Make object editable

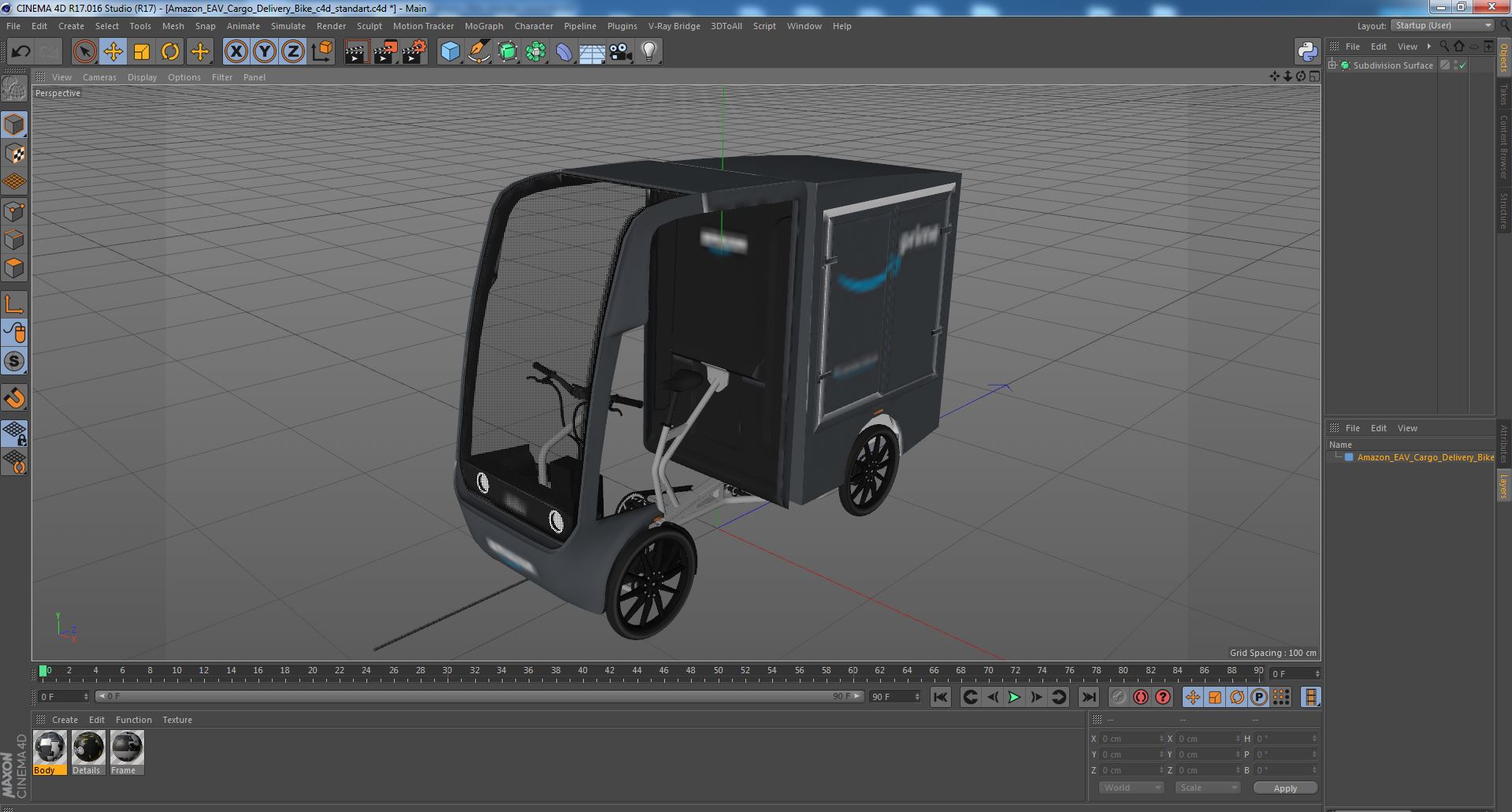coord(14,89)
